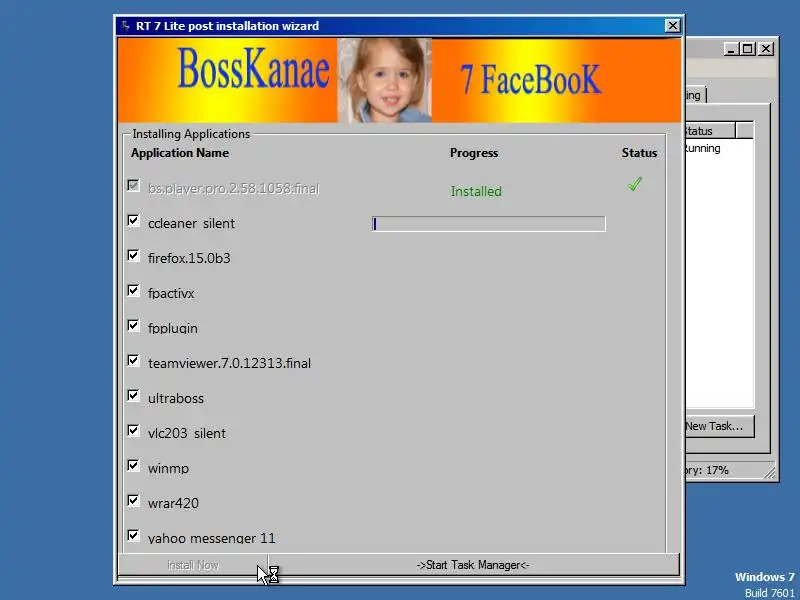The height and width of the screenshot is (600, 800).
Task: Uncheck the winmp checkbox
Action: pyautogui.click(x=133, y=465)
